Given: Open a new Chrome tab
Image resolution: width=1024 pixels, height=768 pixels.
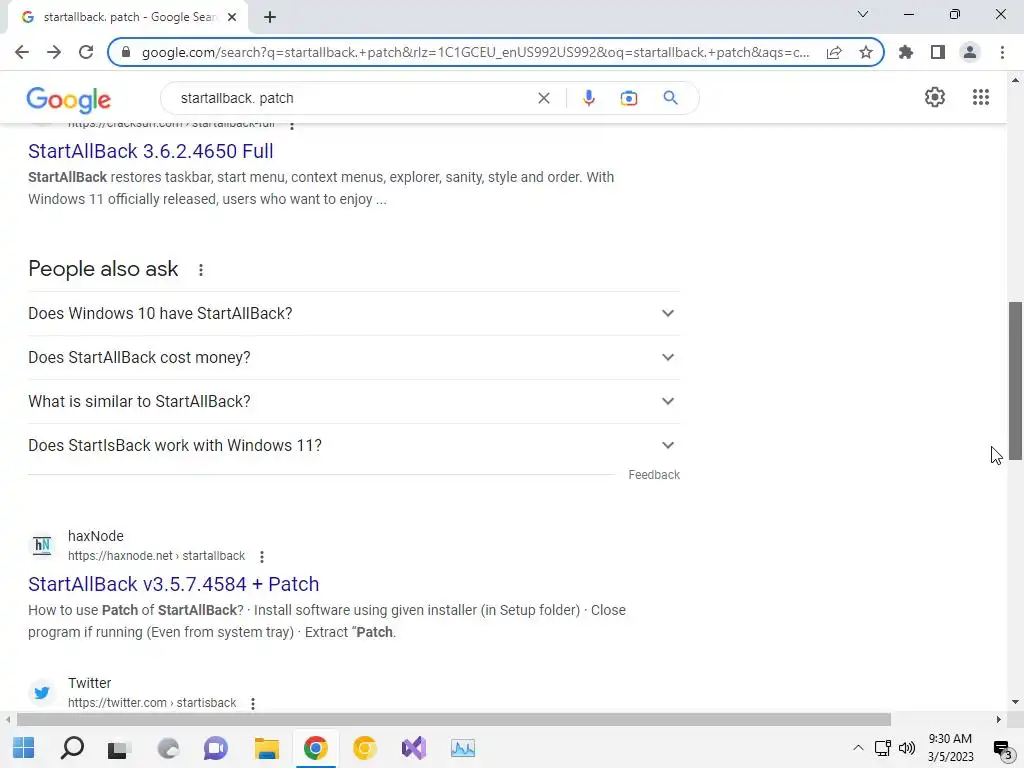Looking at the screenshot, I should (270, 17).
